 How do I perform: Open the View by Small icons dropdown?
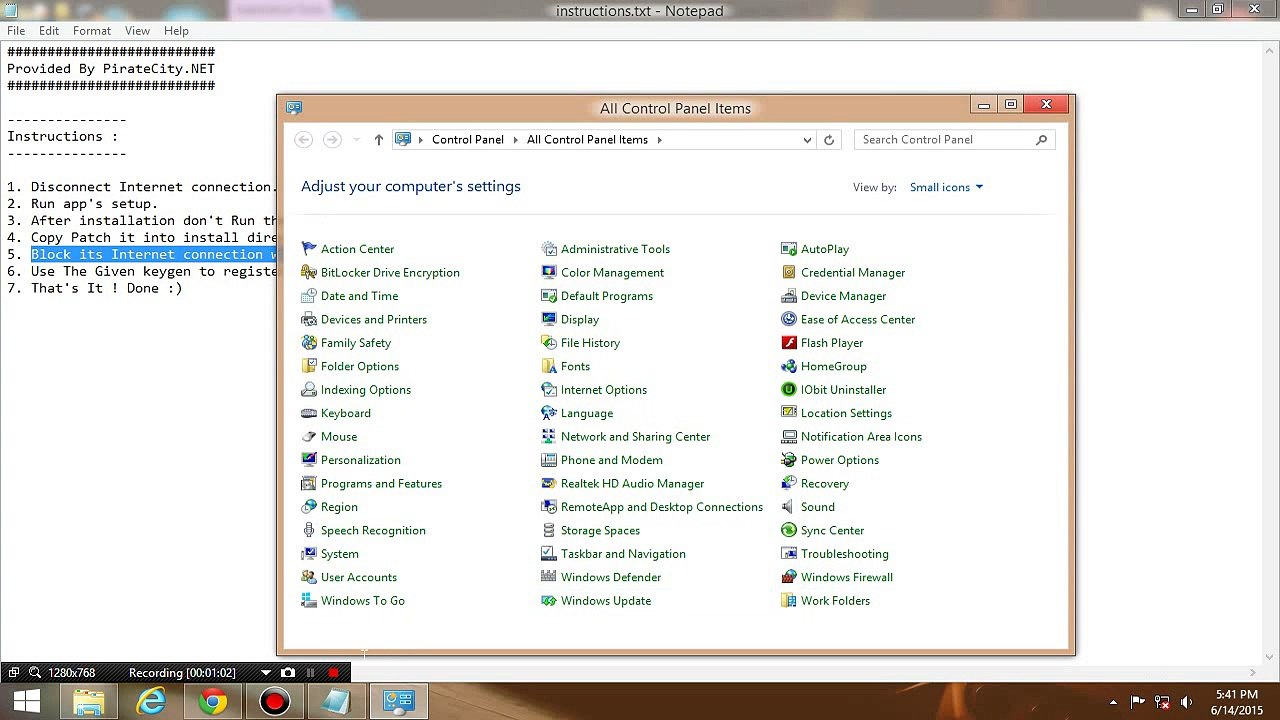pos(946,187)
